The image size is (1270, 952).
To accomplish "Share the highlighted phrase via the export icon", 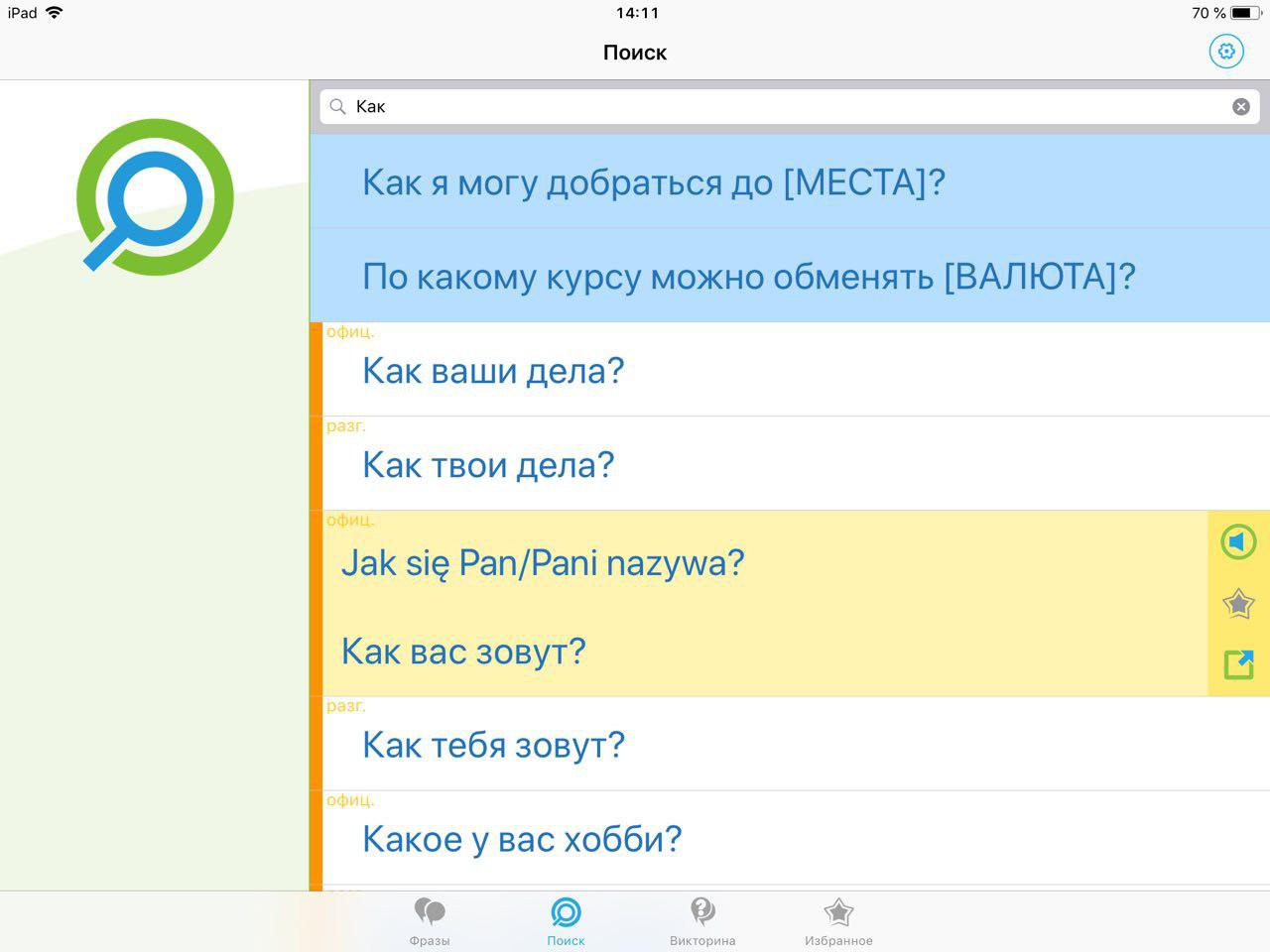I will 1237,664.
